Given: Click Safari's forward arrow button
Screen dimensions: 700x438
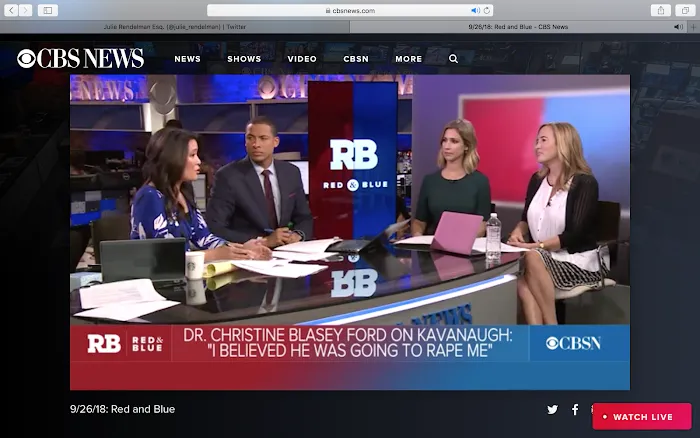Looking at the screenshot, I should pos(26,10).
